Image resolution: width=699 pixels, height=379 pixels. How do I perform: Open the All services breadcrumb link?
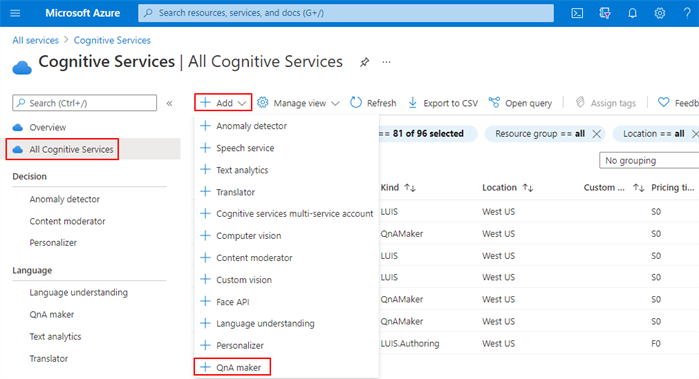(35, 40)
